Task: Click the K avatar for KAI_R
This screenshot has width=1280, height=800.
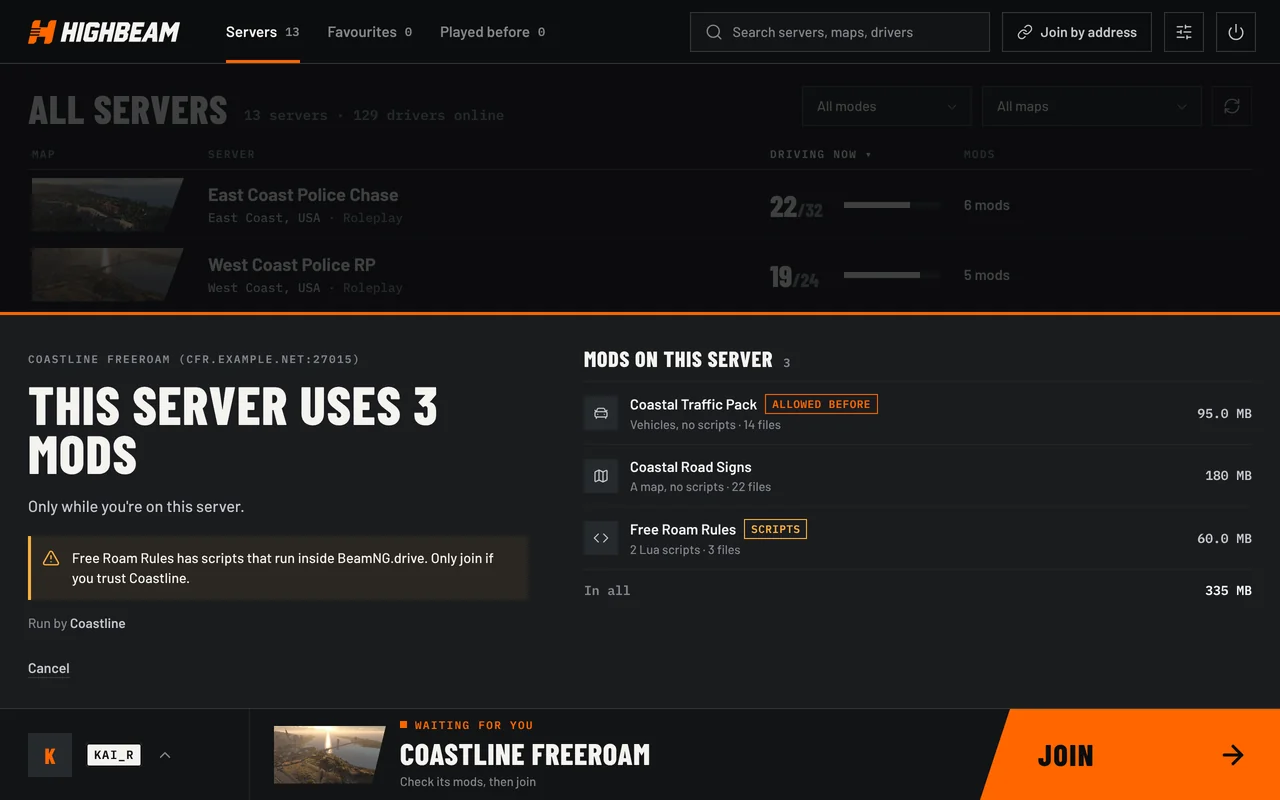Action: click(x=50, y=755)
